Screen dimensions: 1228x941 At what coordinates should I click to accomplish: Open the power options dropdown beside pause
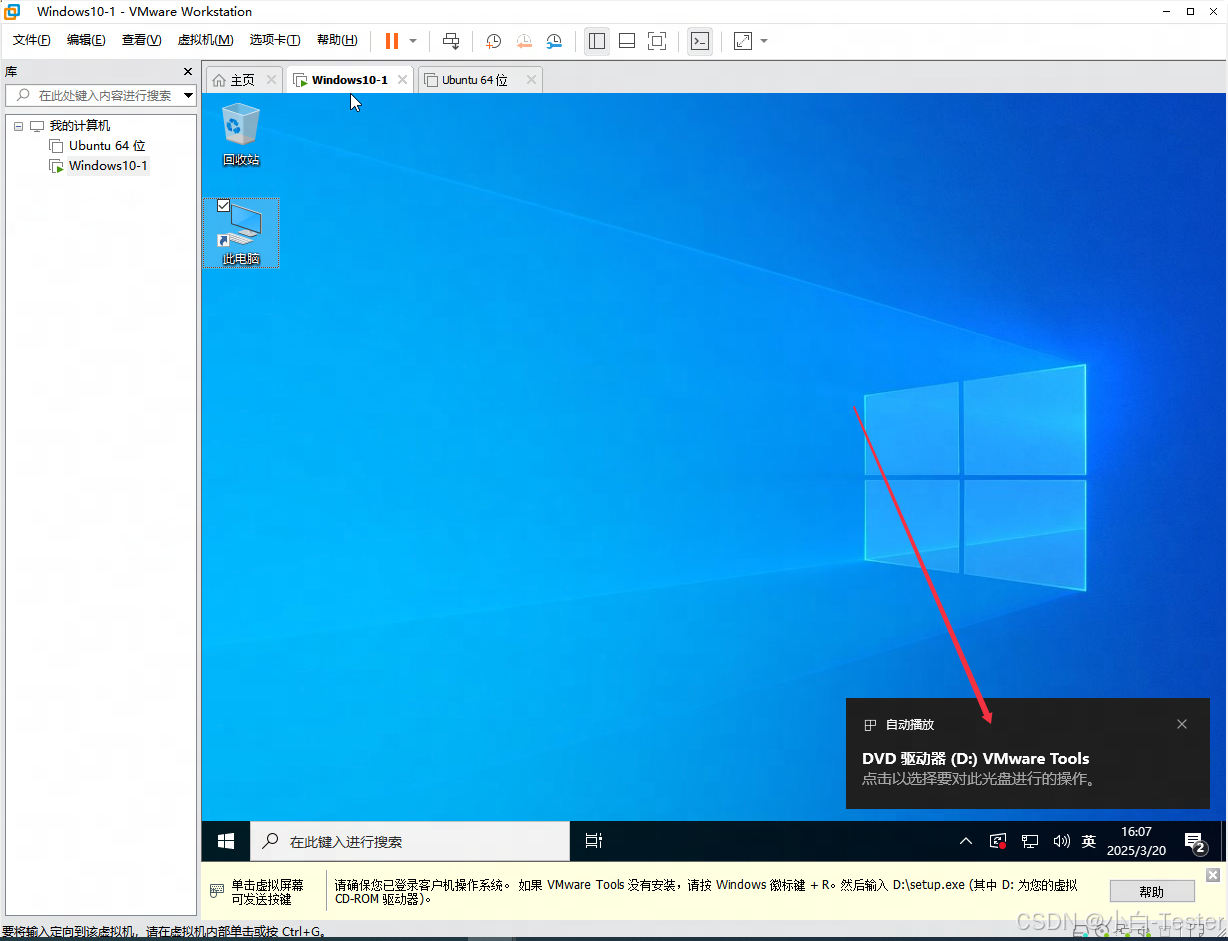coord(413,41)
